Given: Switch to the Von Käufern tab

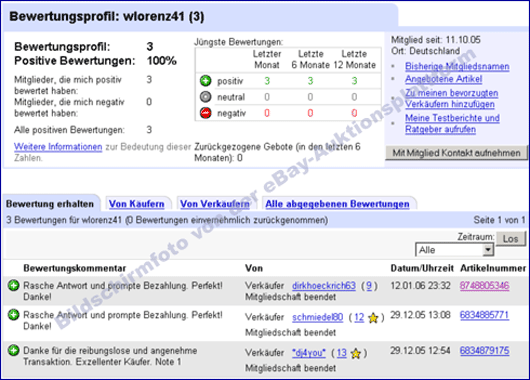Looking at the screenshot, I should click(137, 204).
